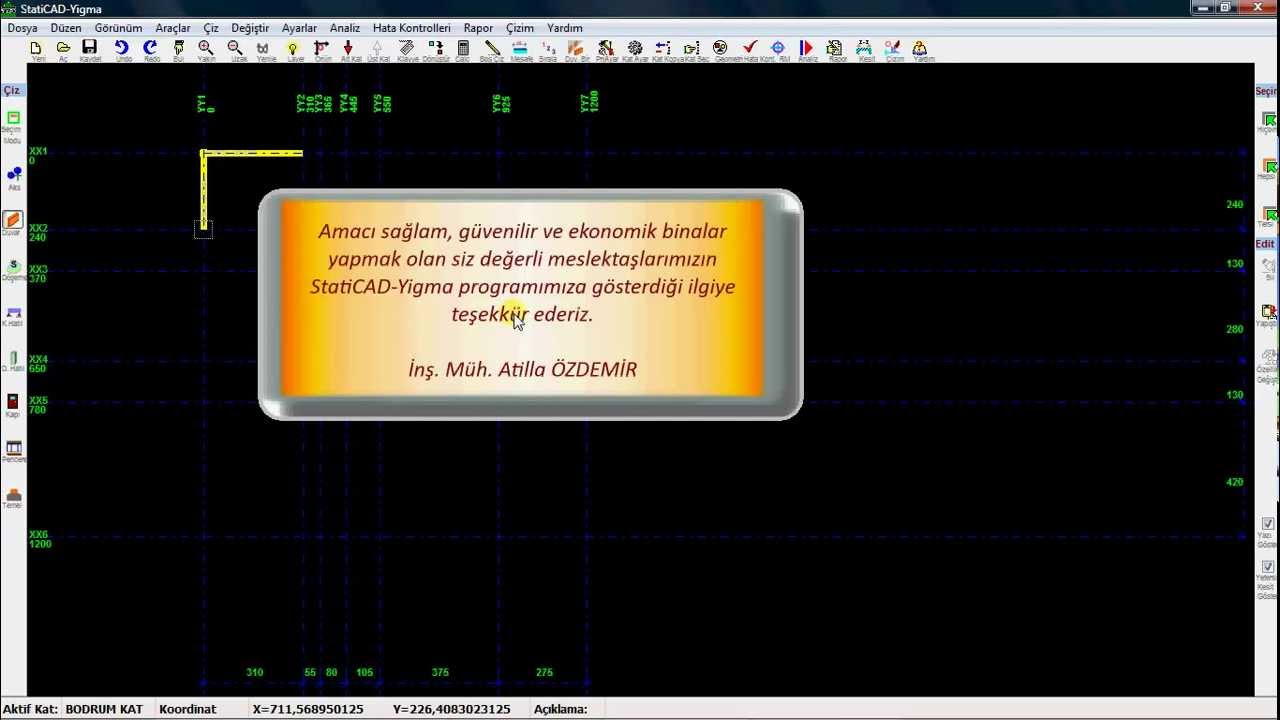Click the Tersi invert-selection icon on right panel
The height and width of the screenshot is (720, 1280).
1269,216
